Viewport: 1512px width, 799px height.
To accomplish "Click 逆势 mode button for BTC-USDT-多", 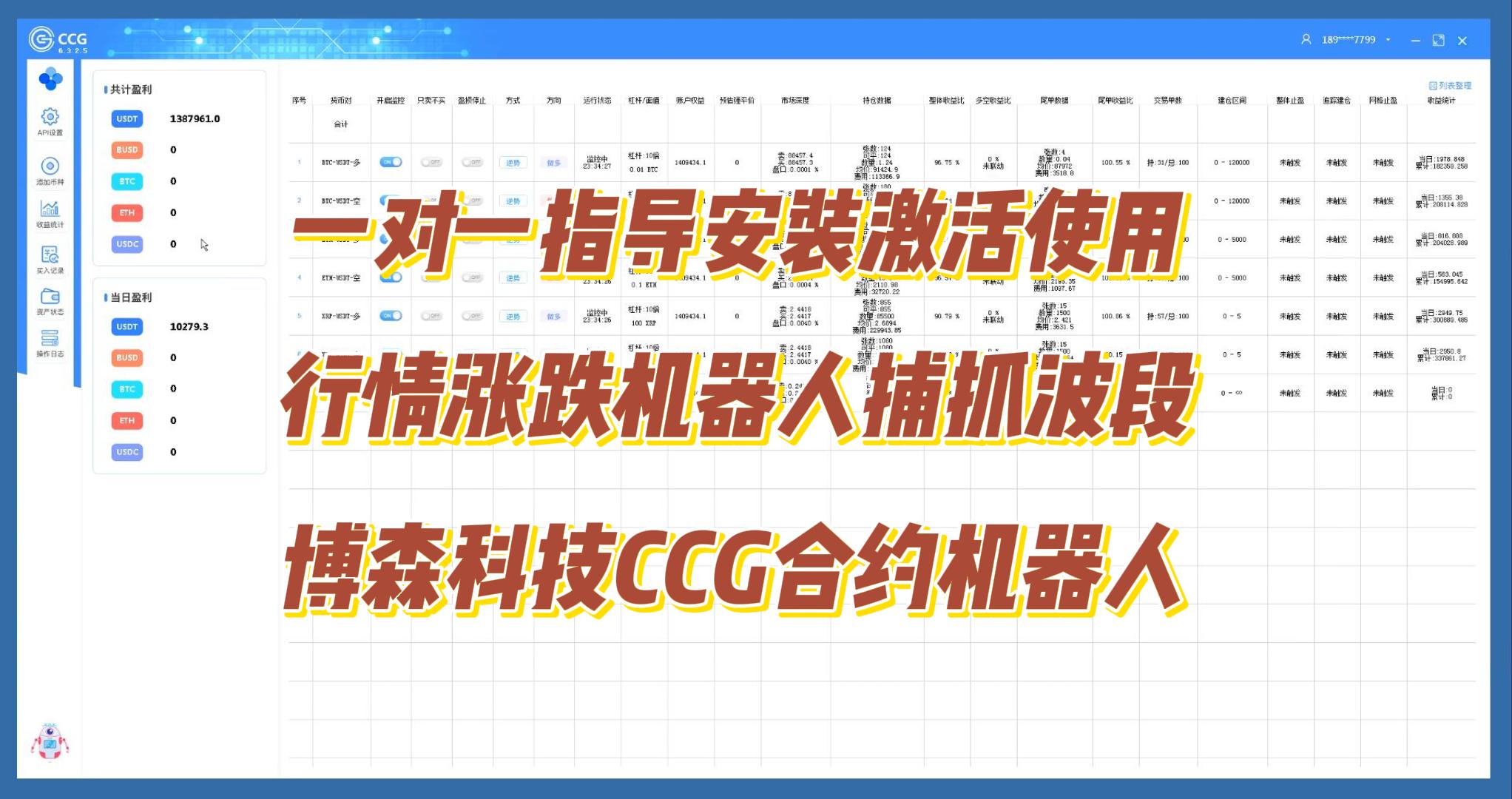I will pyautogui.click(x=513, y=163).
